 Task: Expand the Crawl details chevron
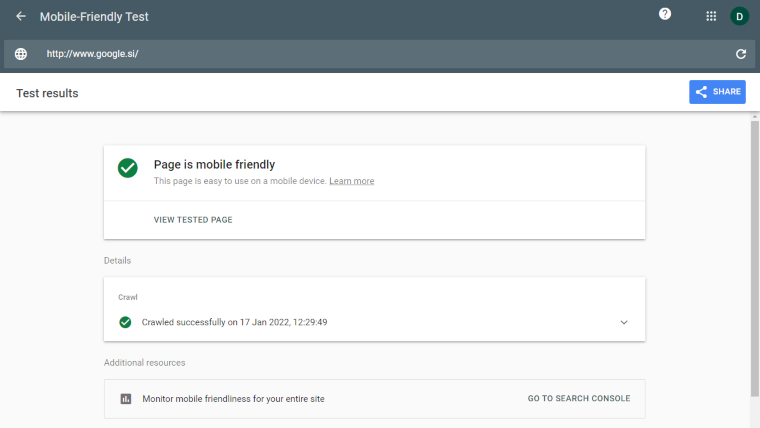coord(624,322)
